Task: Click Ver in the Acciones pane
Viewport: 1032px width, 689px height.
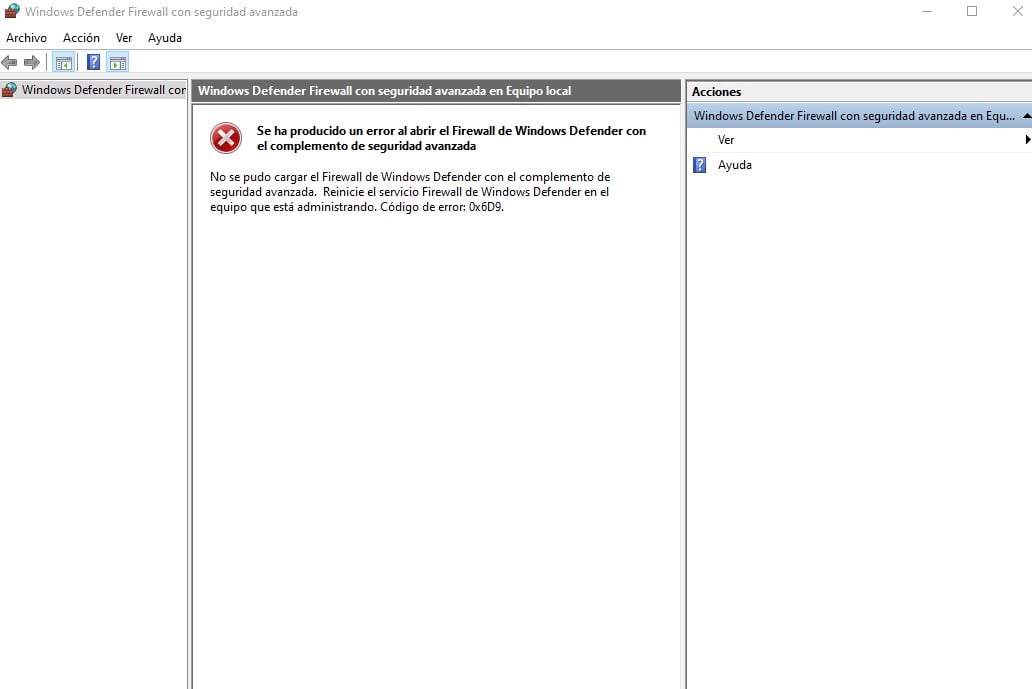Action: pyautogui.click(x=726, y=140)
